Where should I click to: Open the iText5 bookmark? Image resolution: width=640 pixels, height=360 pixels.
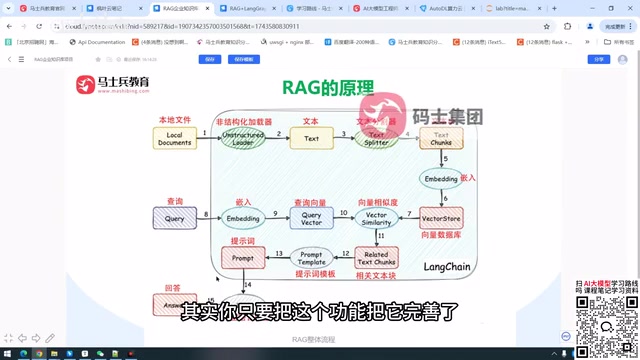(x=480, y=42)
